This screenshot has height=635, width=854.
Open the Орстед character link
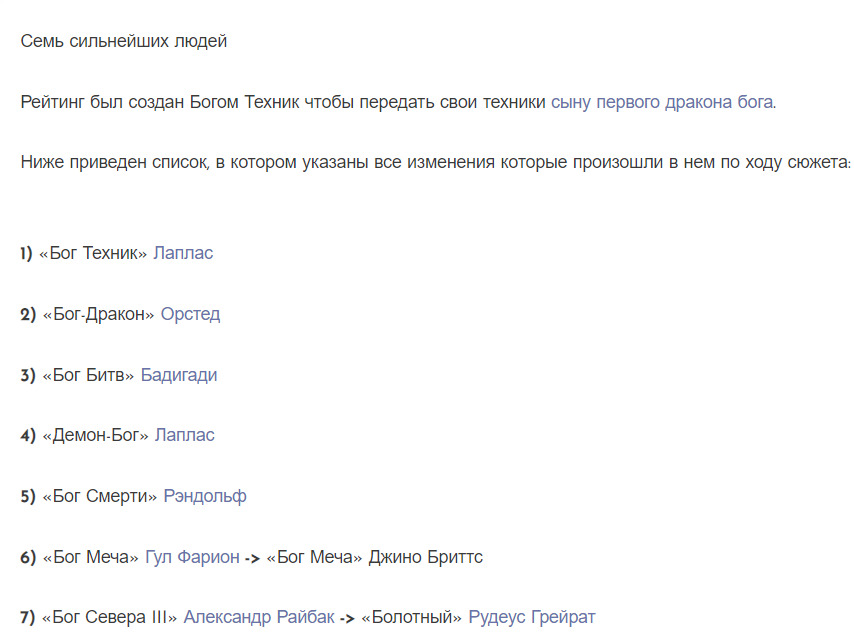point(190,314)
